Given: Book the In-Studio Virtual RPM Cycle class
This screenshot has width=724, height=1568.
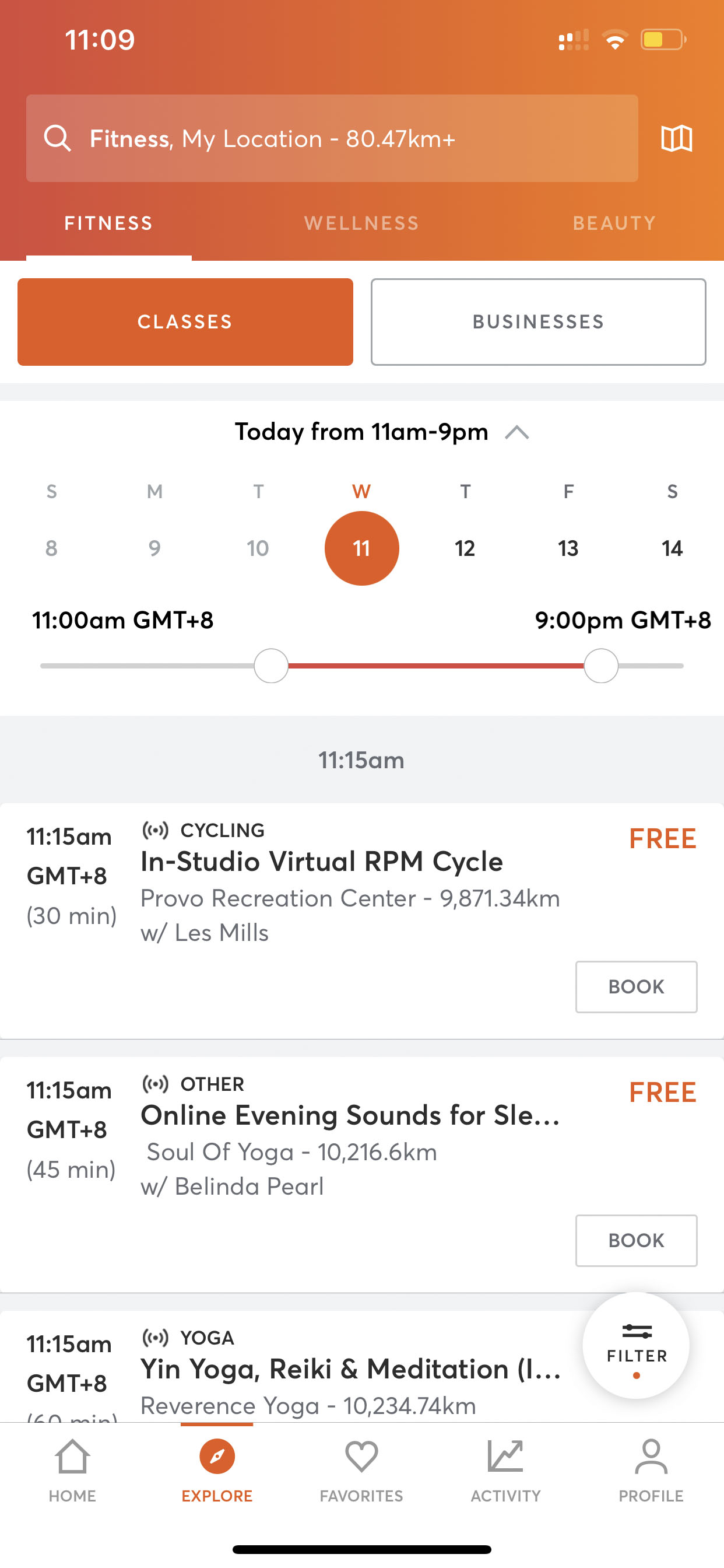Looking at the screenshot, I should click(636, 986).
